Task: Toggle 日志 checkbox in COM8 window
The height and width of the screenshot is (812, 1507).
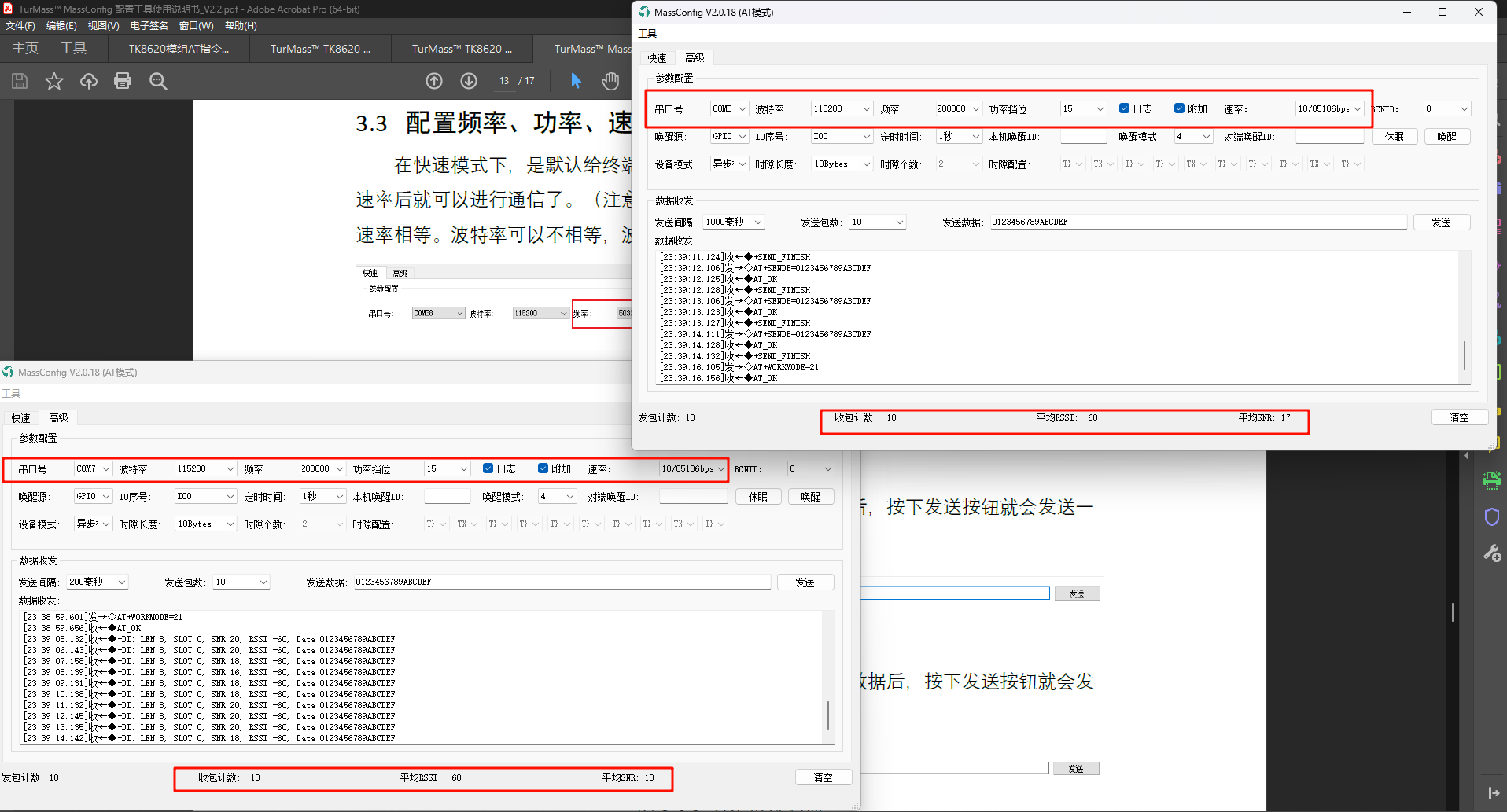Action: (1125, 108)
